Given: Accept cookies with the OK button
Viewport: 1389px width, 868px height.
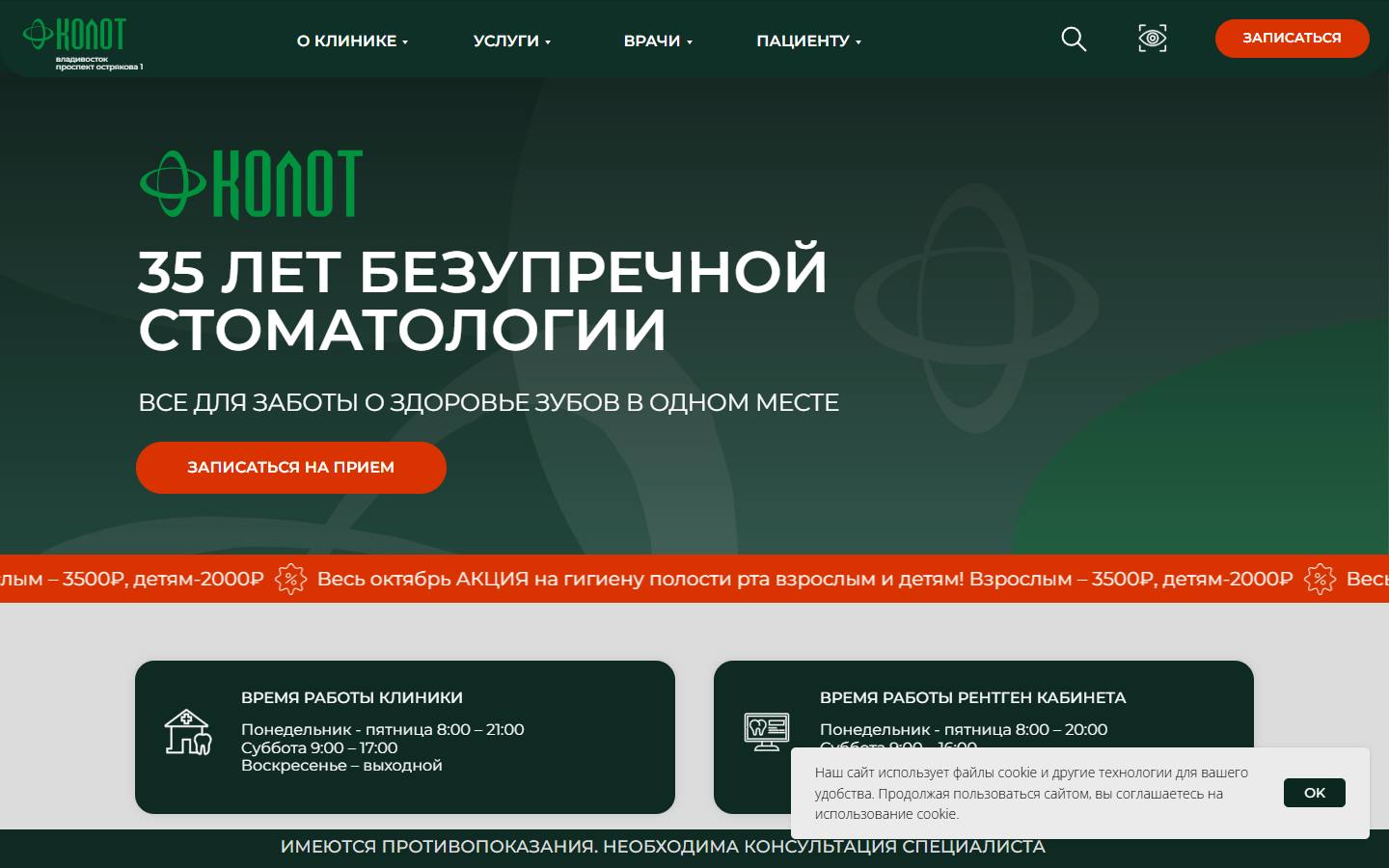Looking at the screenshot, I should click(x=1314, y=793).
